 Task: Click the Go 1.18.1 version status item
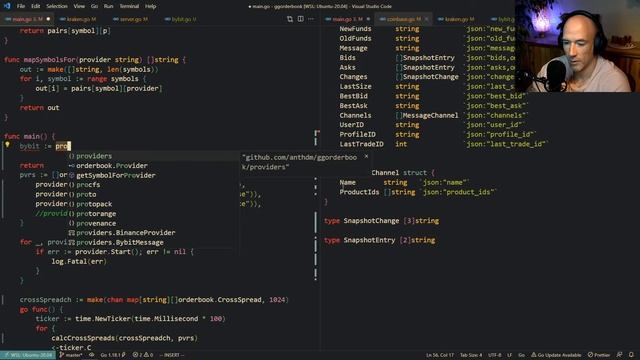click(113, 355)
